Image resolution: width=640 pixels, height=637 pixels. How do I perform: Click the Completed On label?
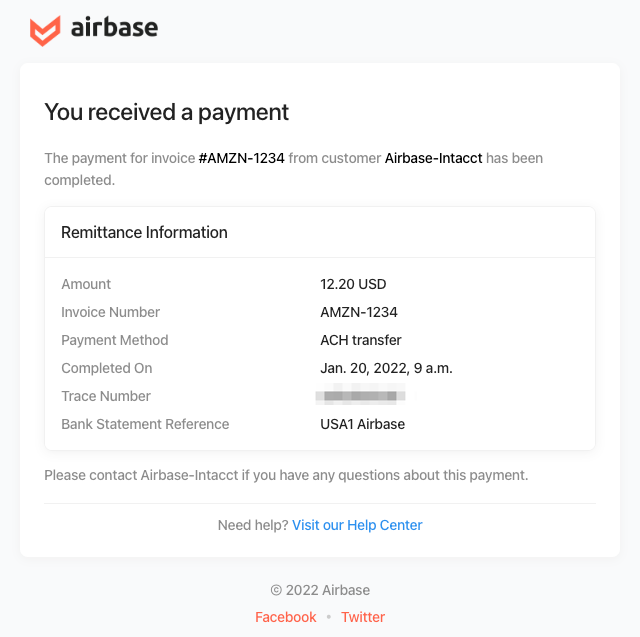point(107,368)
